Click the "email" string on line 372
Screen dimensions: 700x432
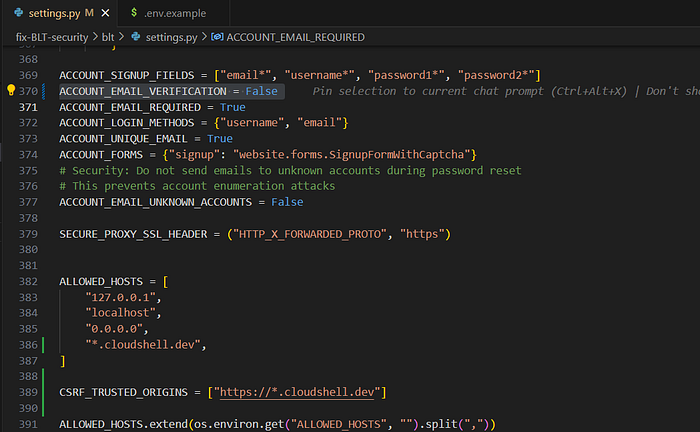(x=319, y=123)
